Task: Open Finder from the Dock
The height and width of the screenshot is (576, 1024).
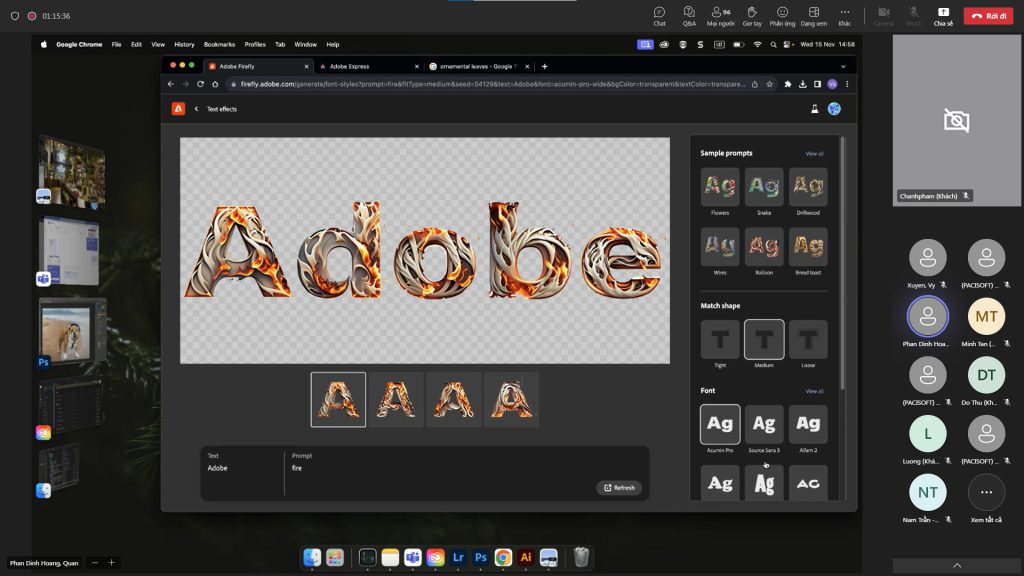Action: coord(312,557)
